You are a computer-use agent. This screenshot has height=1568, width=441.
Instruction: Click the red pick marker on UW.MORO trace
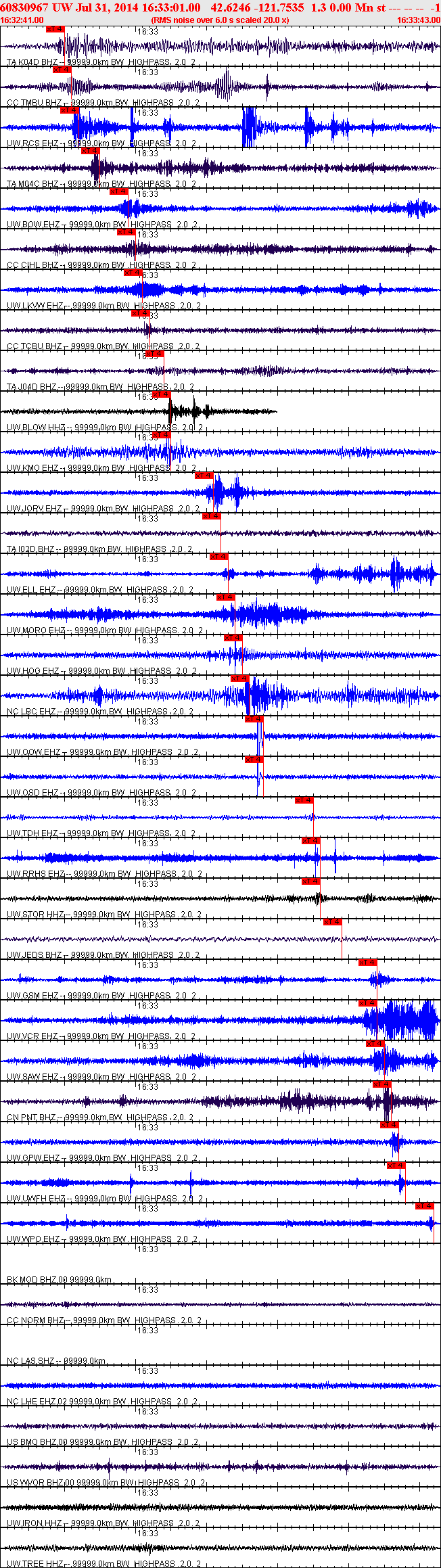tap(226, 597)
